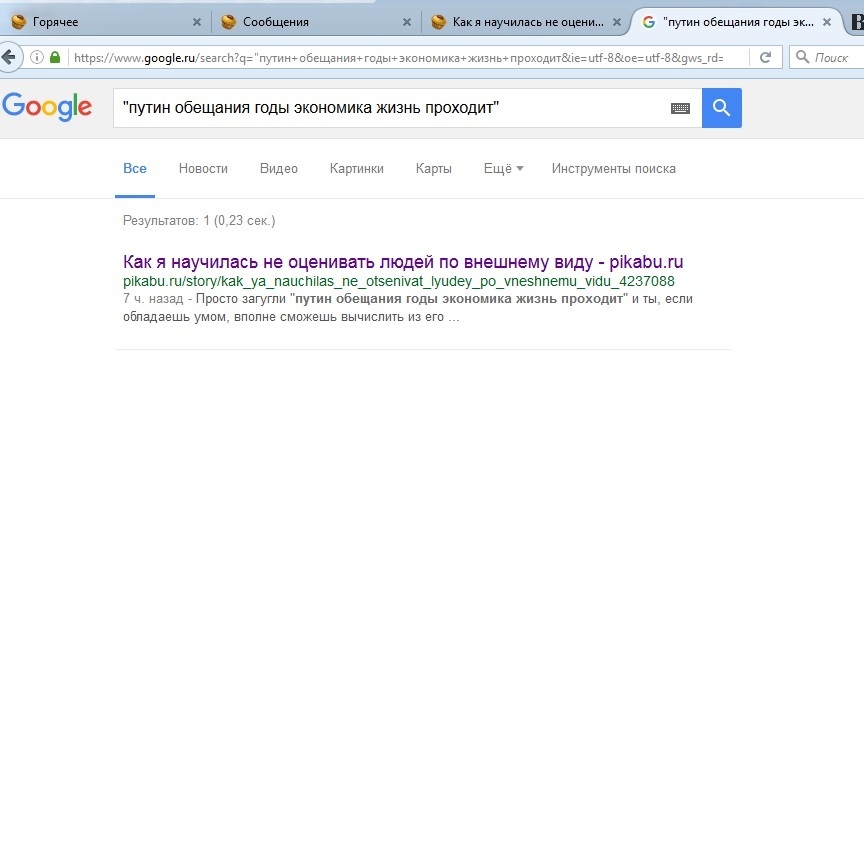Click the blue Google search magnifier button
The width and height of the screenshot is (864, 861).
coord(721,108)
